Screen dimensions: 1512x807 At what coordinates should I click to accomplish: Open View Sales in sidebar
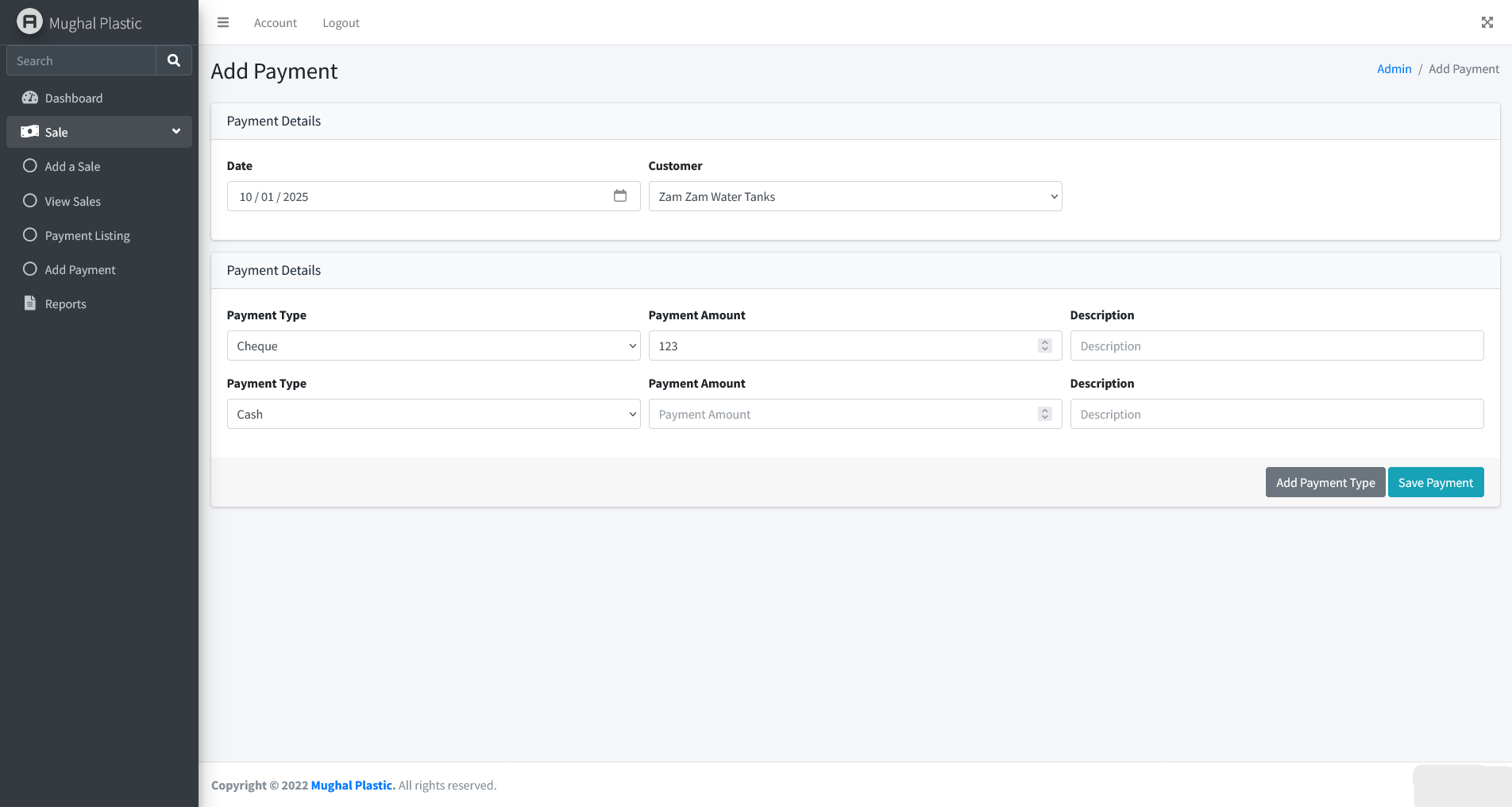[x=72, y=202]
